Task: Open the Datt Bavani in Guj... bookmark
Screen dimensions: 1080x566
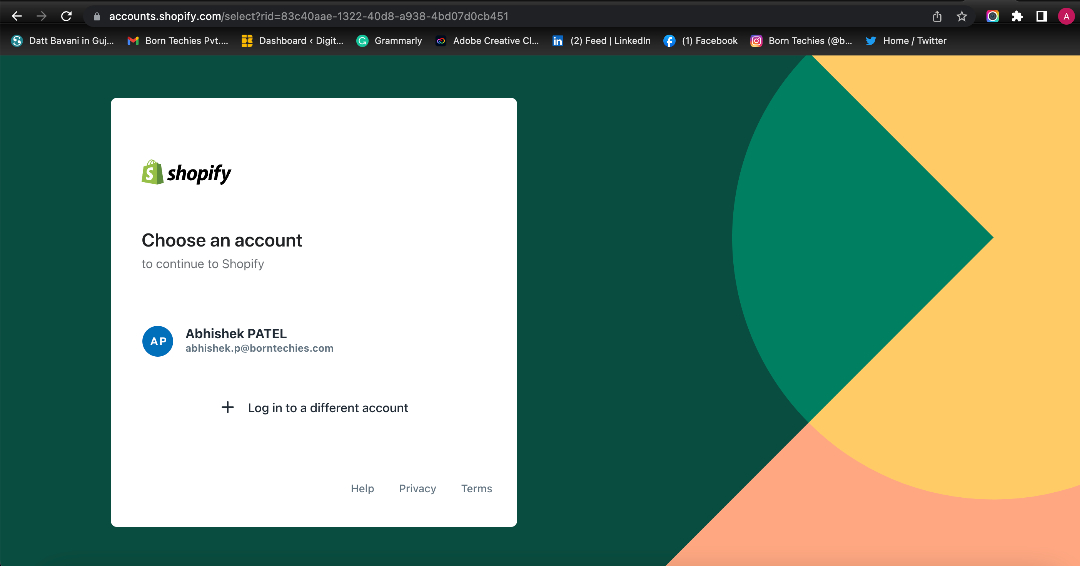Action: [x=63, y=41]
